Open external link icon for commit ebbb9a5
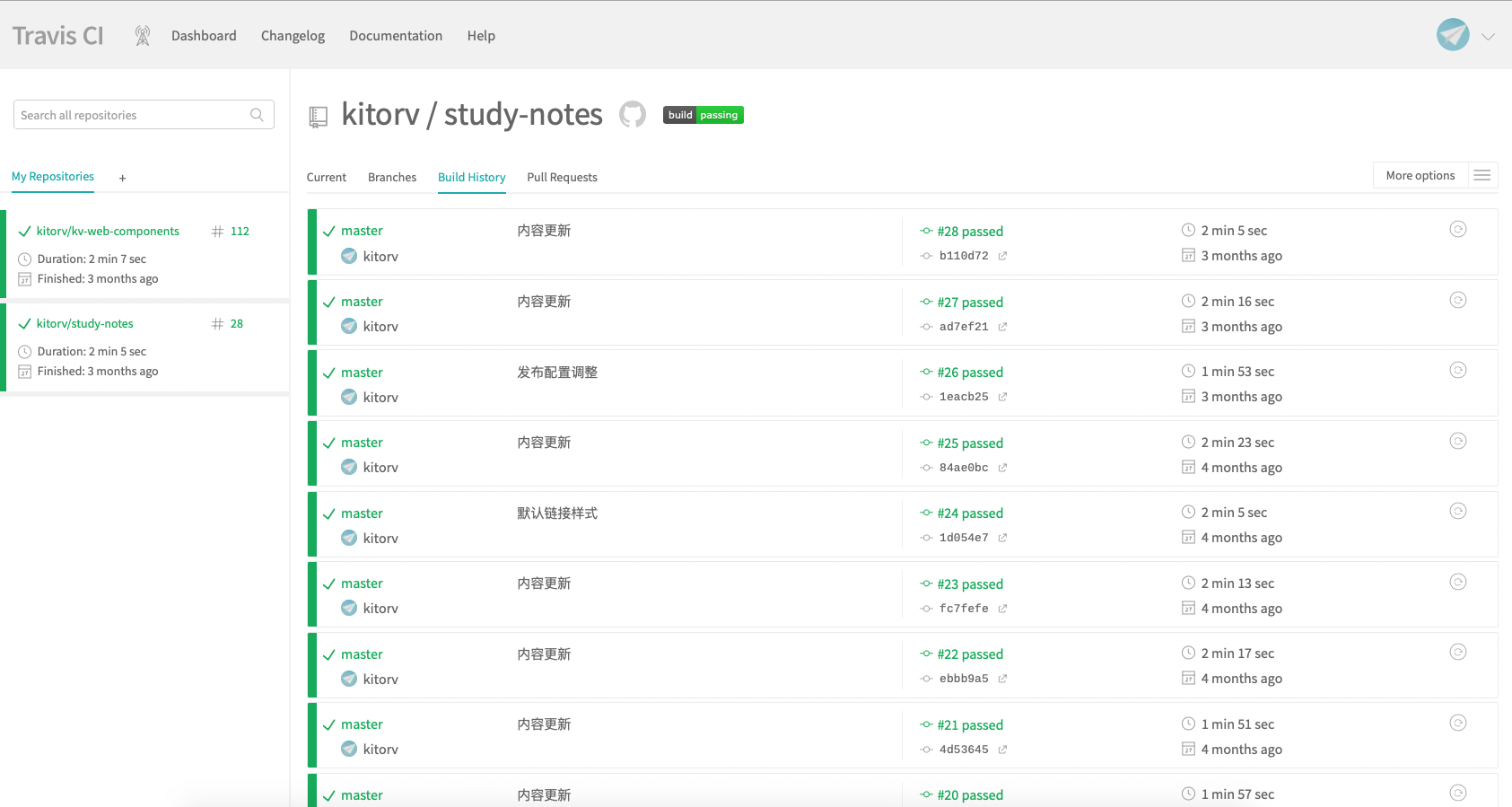 point(1002,679)
